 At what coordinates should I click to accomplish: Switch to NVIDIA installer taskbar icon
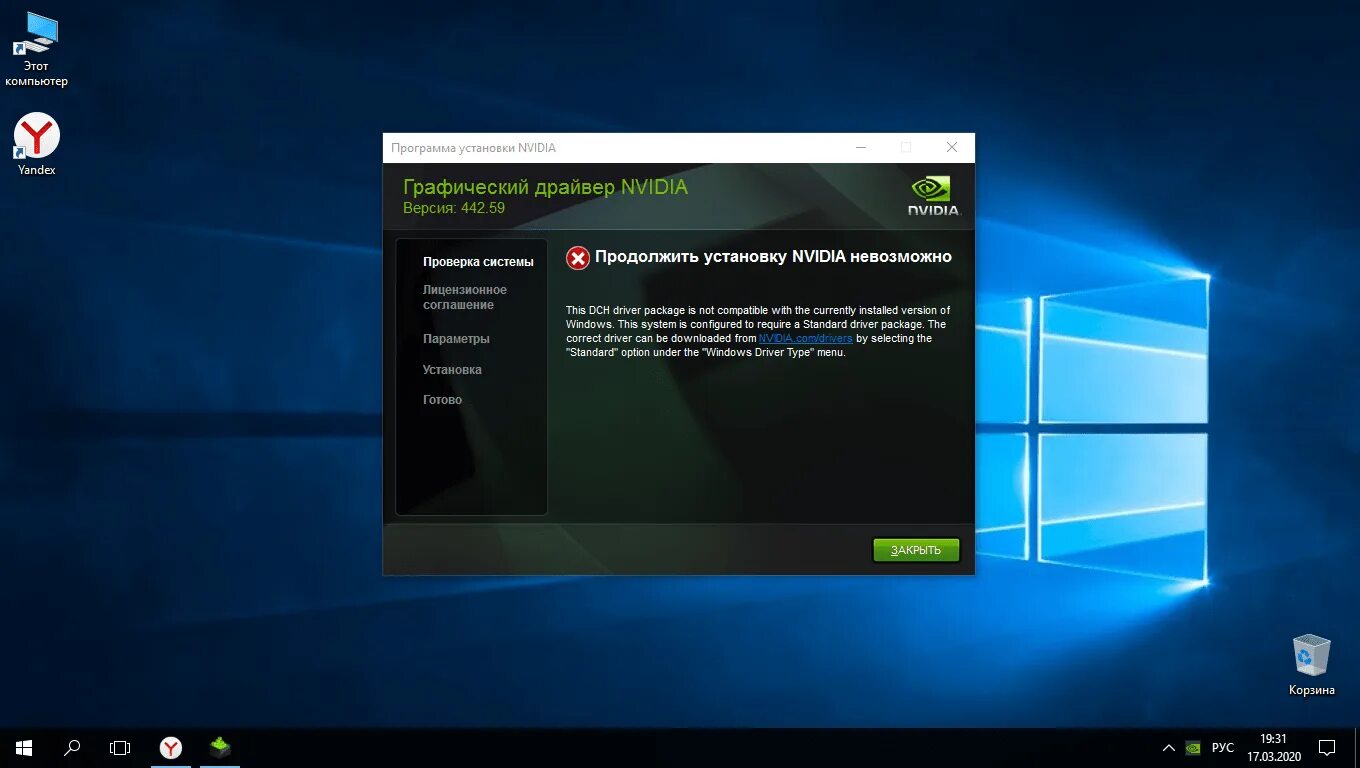[220, 747]
